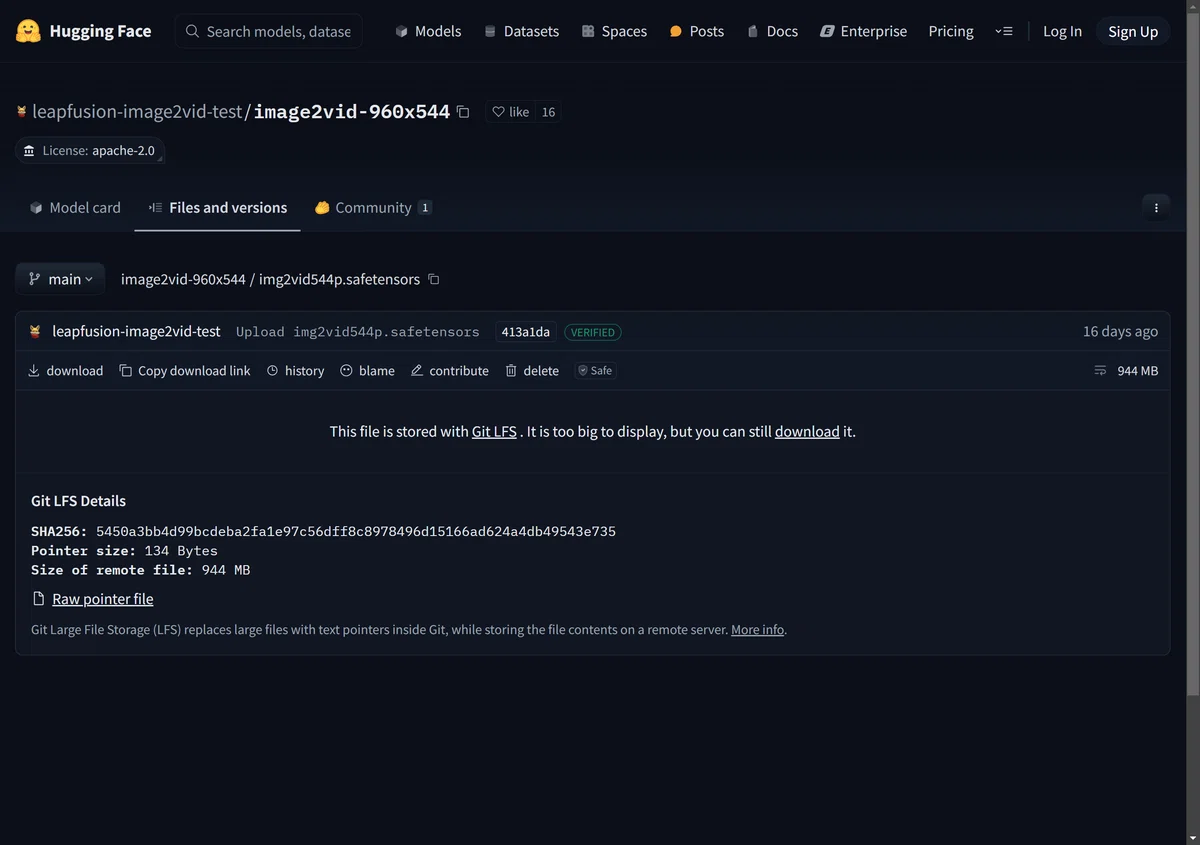The height and width of the screenshot is (845, 1200).
Task: Click the Pointer size 134 Bytes text
Action: coord(124,551)
